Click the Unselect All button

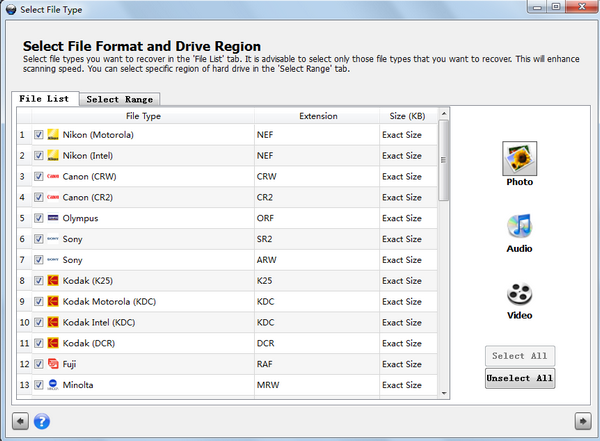click(x=520, y=378)
